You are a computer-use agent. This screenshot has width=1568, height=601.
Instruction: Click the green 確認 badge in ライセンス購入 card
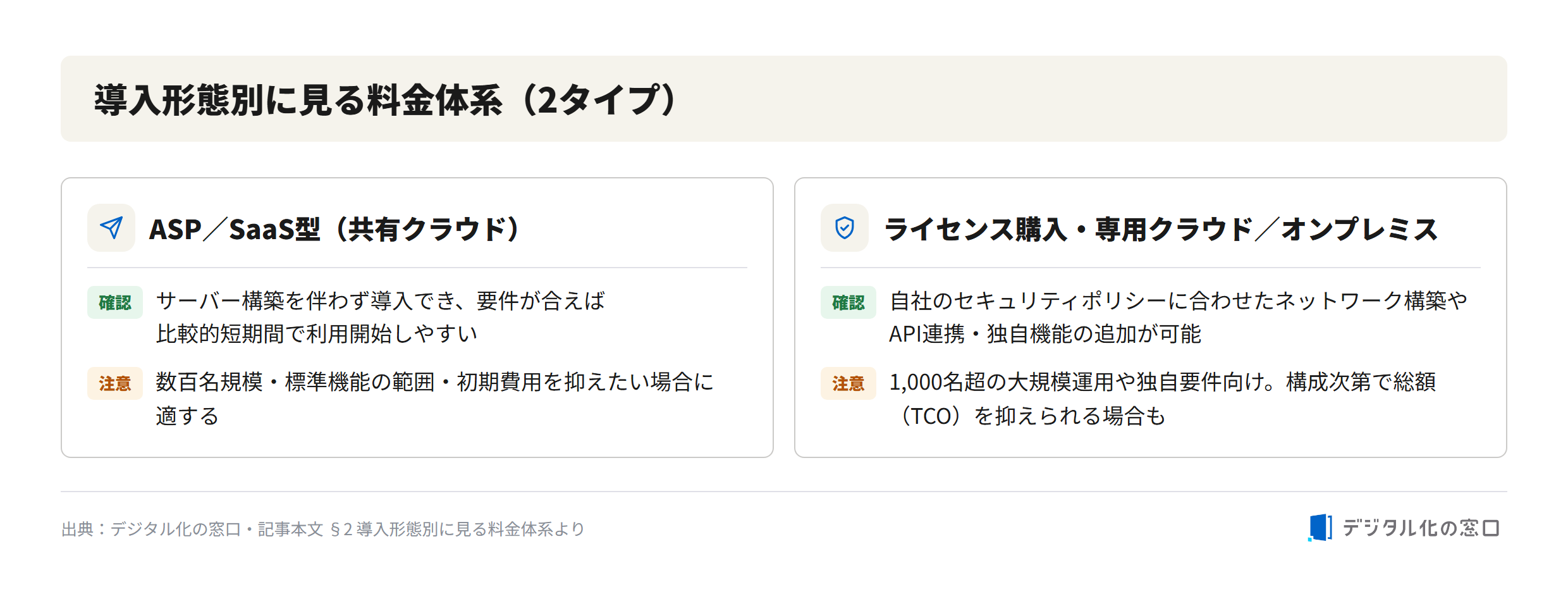coord(848,302)
